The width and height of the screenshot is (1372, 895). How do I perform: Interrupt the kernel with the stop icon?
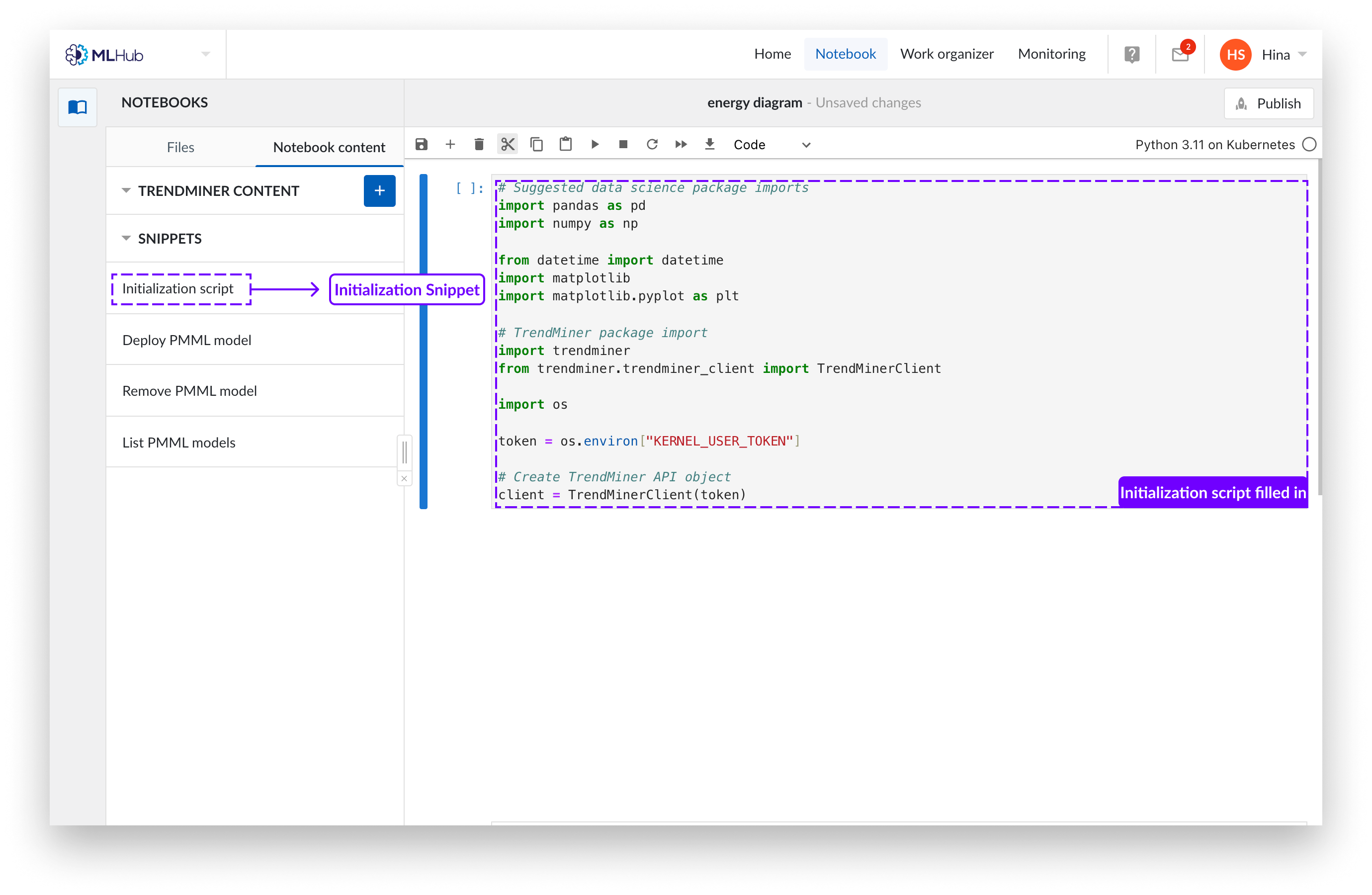point(623,144)
